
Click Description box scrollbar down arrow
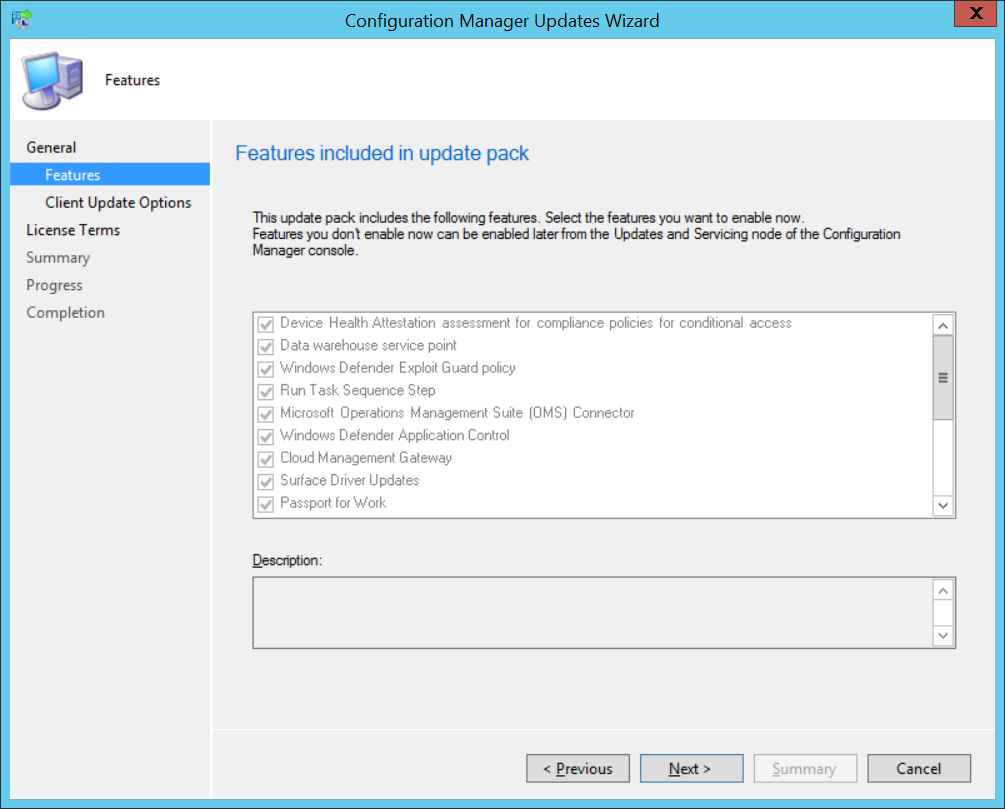click(943, 635)
